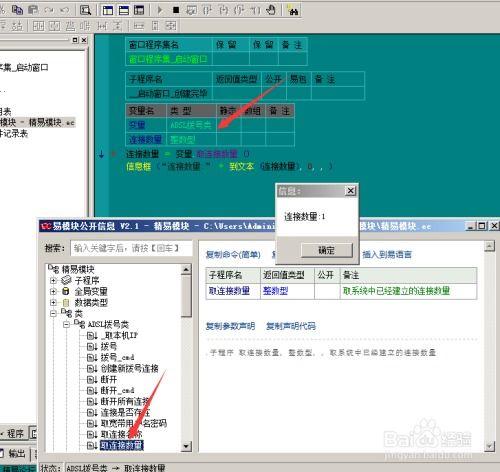The width and height of the screenshot is (500, 472).
Task: Select root node 精易模块 in tree
Action: (x=78, y=269)
